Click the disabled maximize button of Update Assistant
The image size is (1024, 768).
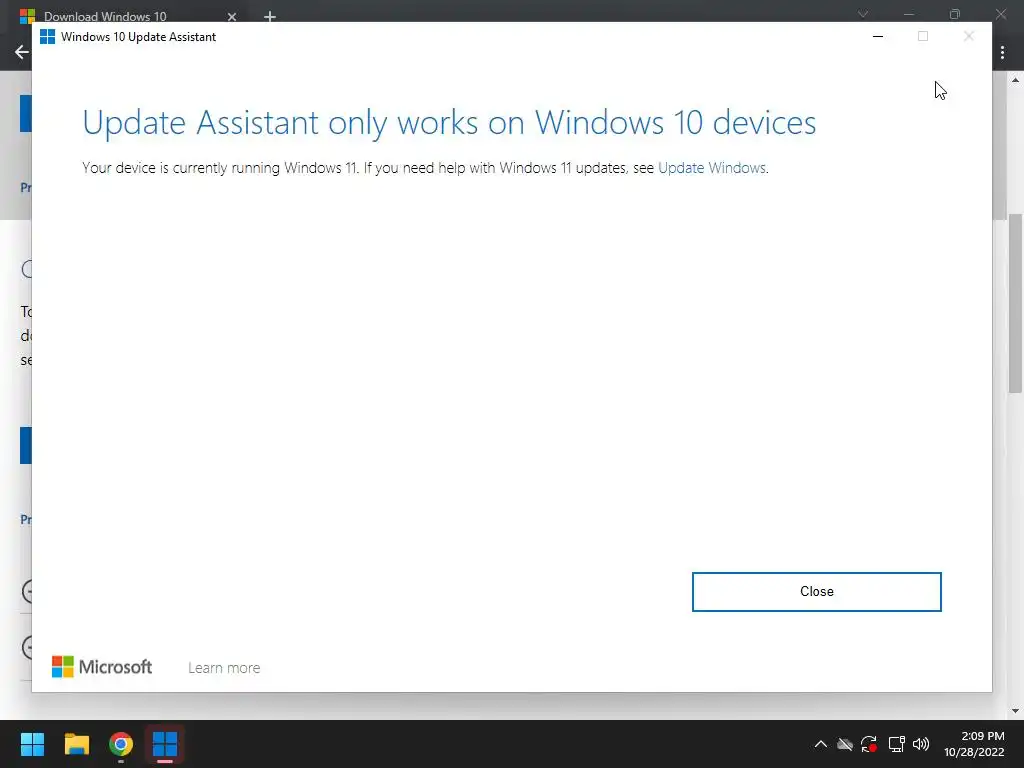point(923,37)
